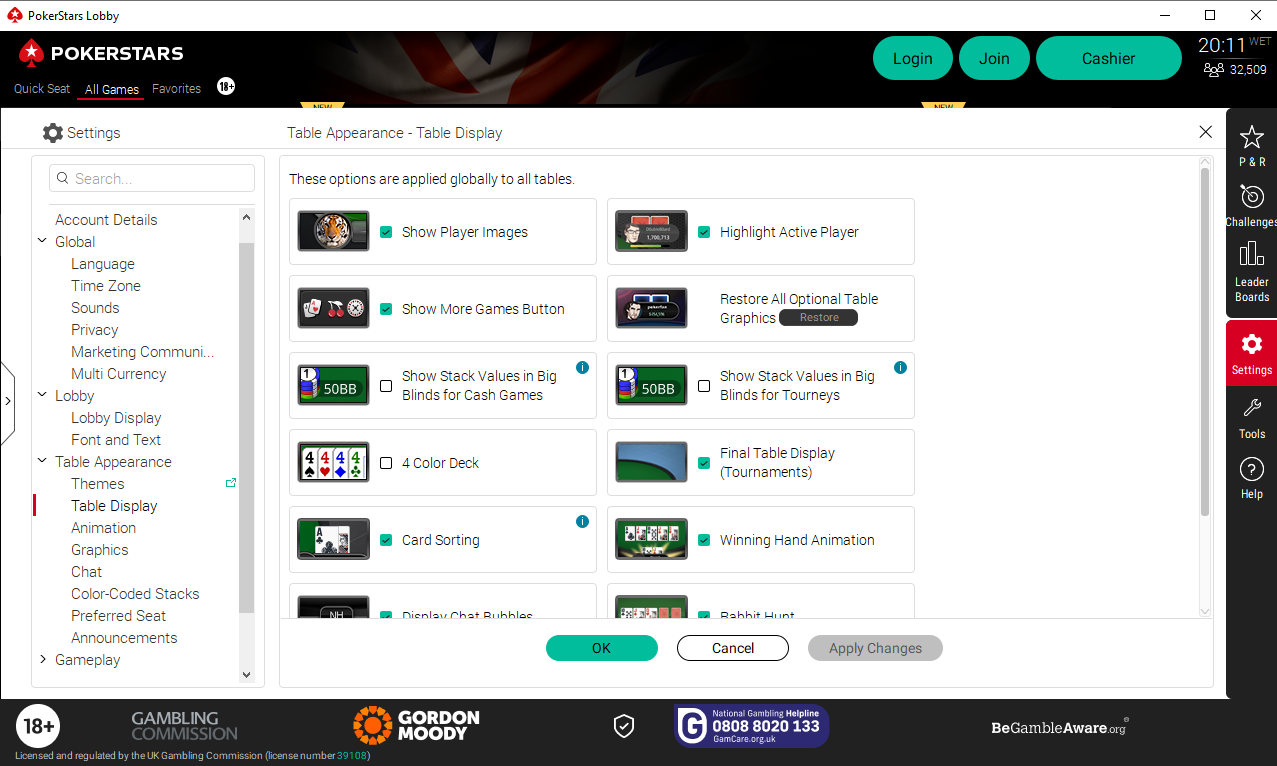
Task: Open Challenges target icon in sidebar
Action: click(x=1252, y=196)
